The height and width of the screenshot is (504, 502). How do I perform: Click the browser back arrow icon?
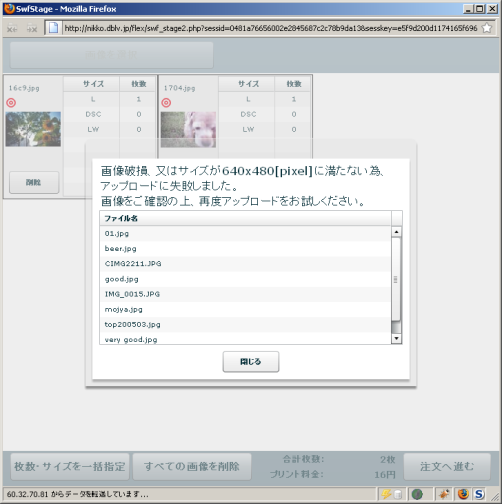point(12,29)
